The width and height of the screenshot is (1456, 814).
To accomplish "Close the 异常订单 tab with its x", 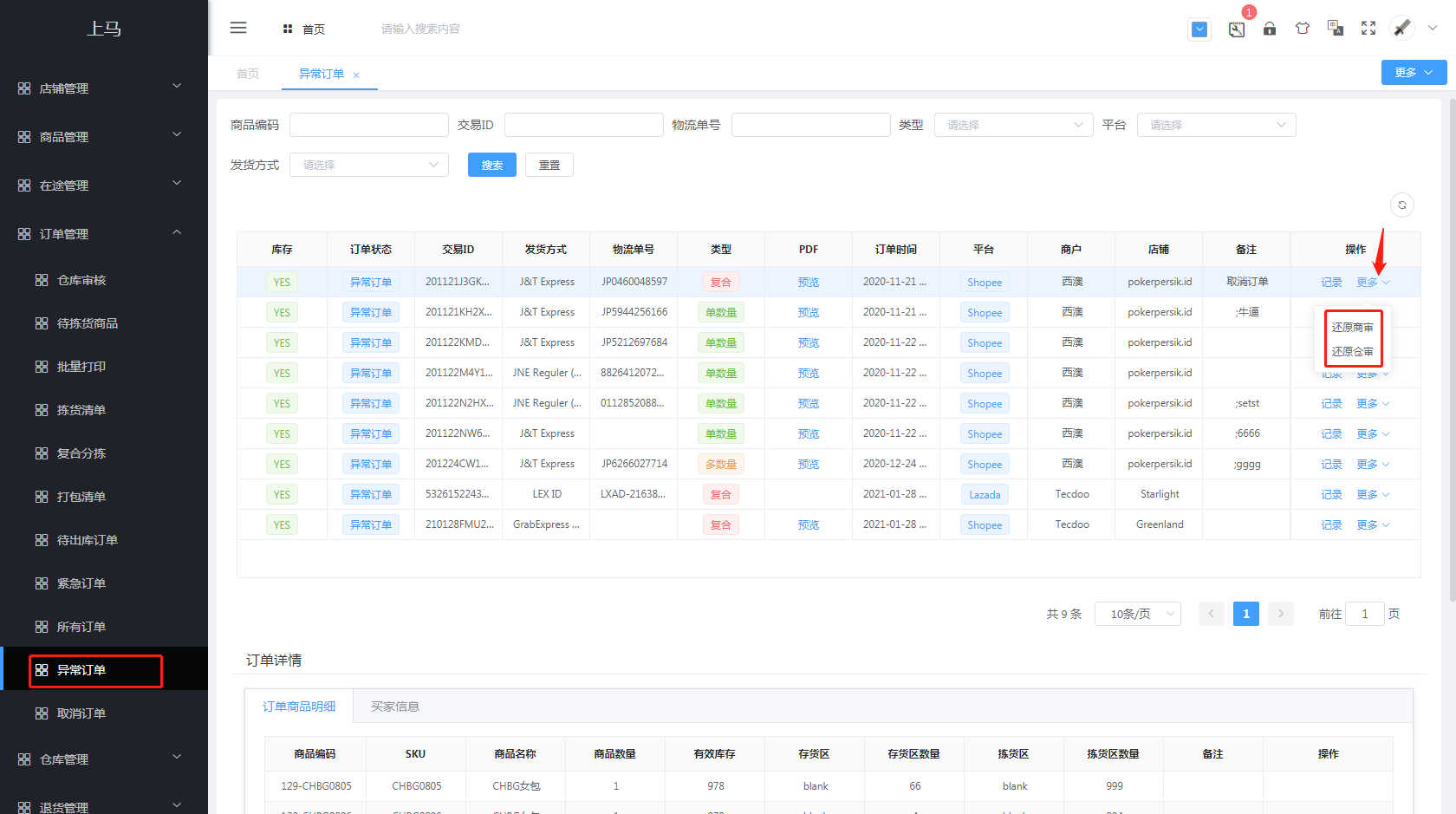I will (x=356, y=75).
